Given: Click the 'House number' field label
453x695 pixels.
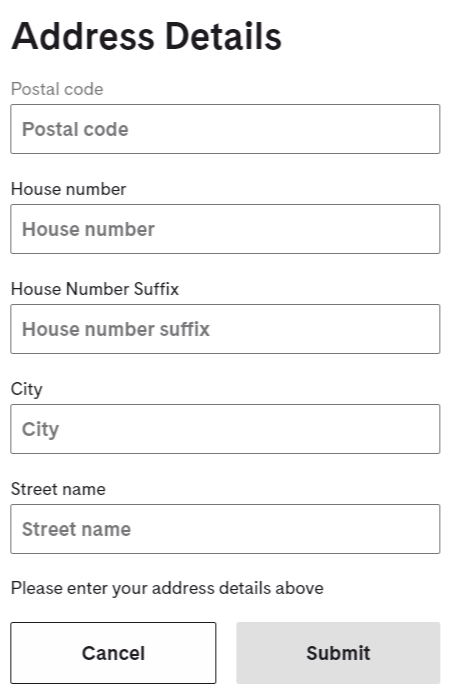Looking at the screenshot, I should (69, 189).
